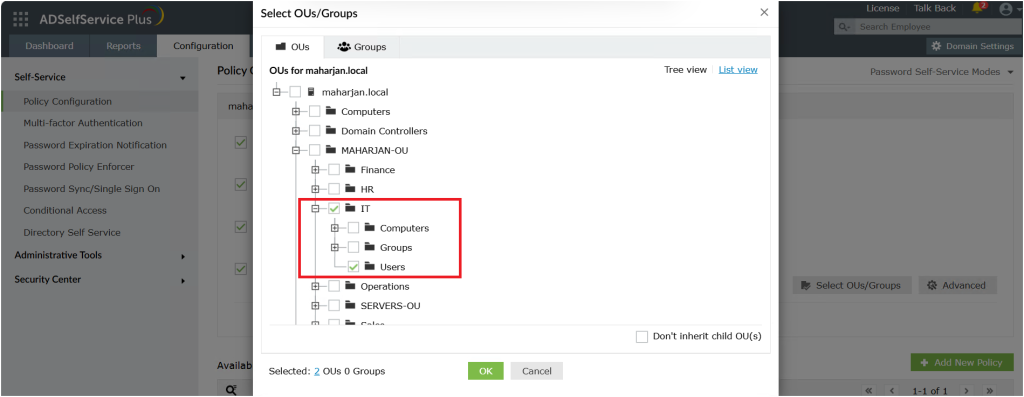The width and height of the screenshot is (1024, 397).
Task: Click the maharjan.local domain server icon
Action: pos(311,92)
